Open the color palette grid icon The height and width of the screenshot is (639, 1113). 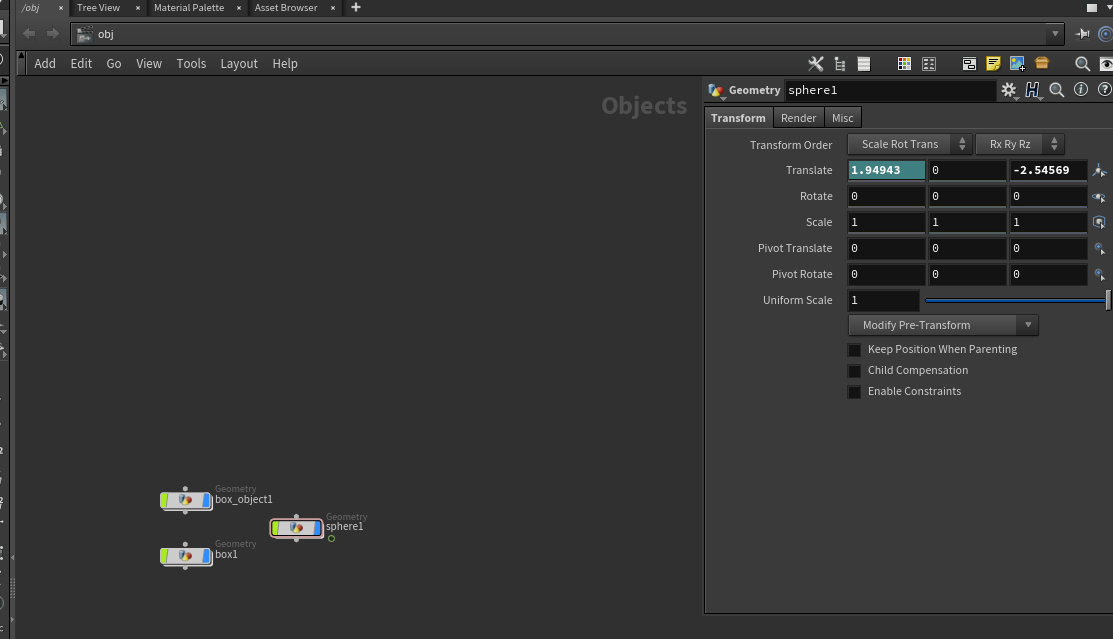904,64
